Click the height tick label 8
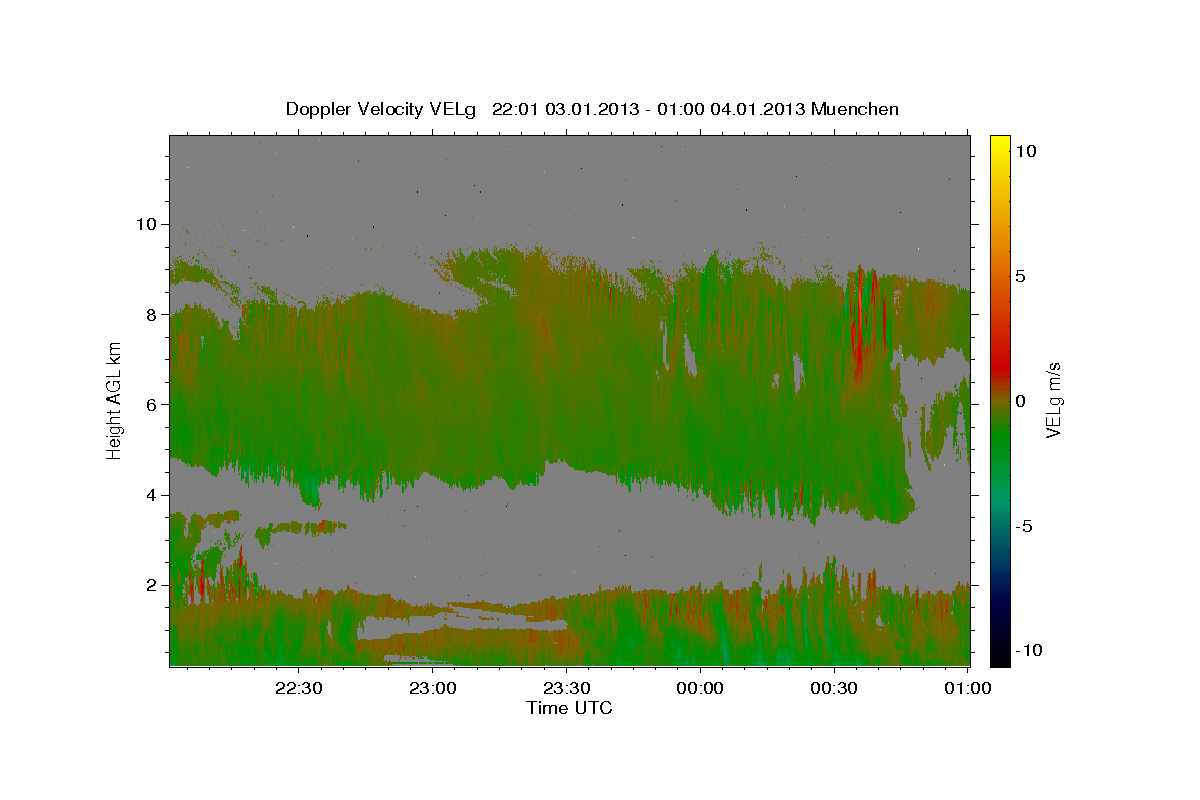This screenshot has height=800, width=1200. [x=154, y=314]
